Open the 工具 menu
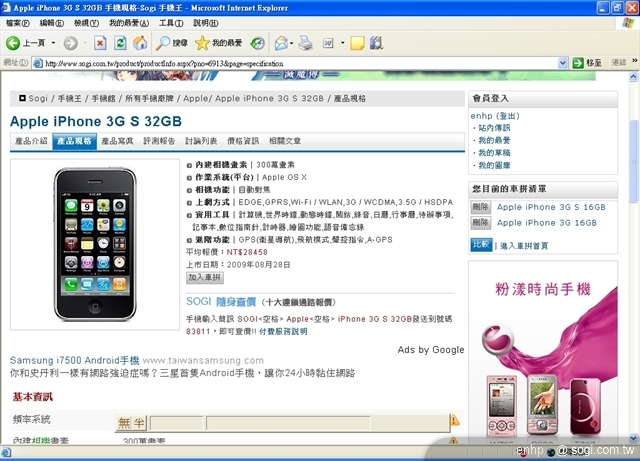This screenshot has height=461, width=640. (x=171, y=23)
